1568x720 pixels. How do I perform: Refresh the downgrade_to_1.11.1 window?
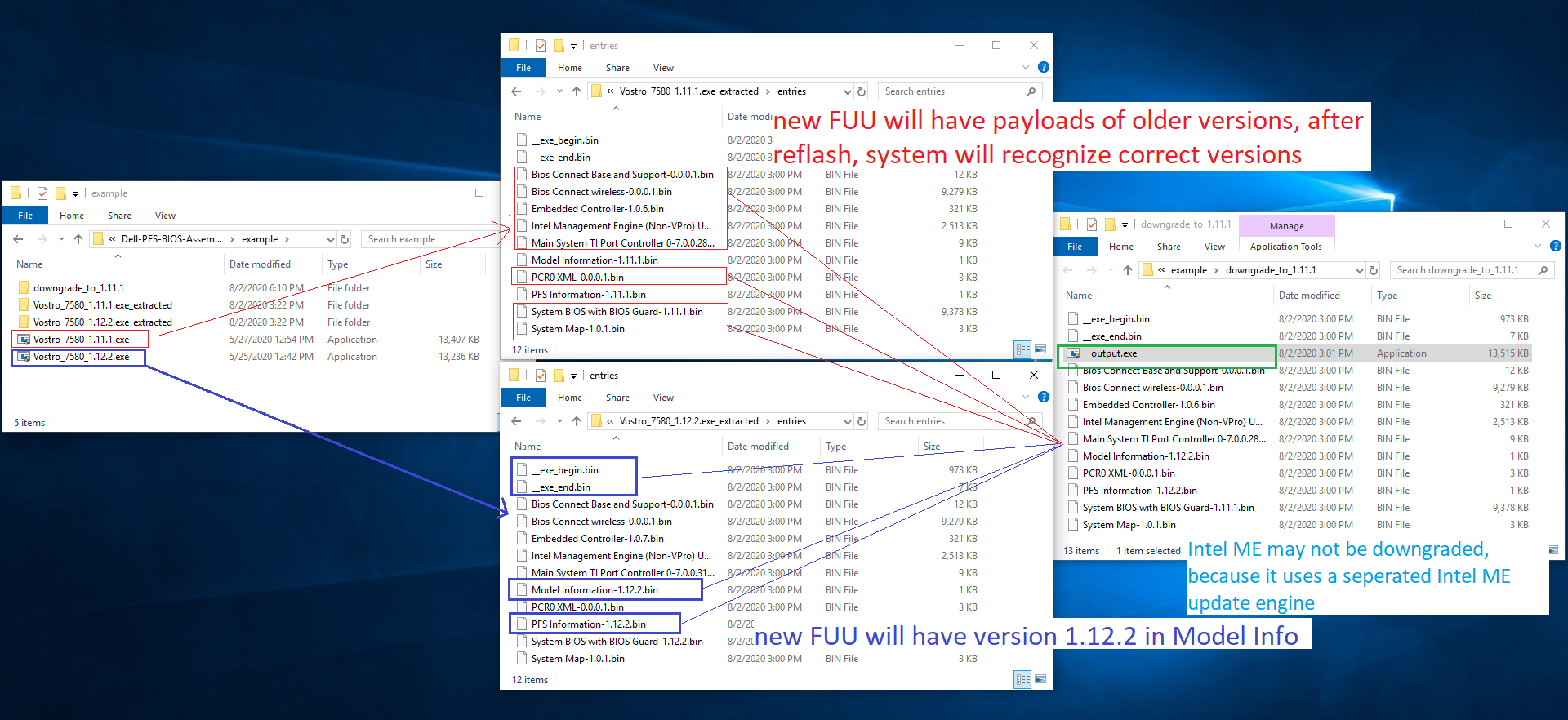click(x=1374, y=270)
